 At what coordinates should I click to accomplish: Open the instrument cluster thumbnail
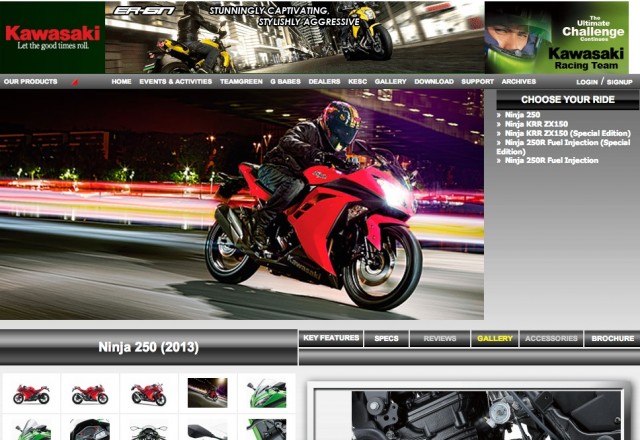pyautogui.click(x=90, y=427)
